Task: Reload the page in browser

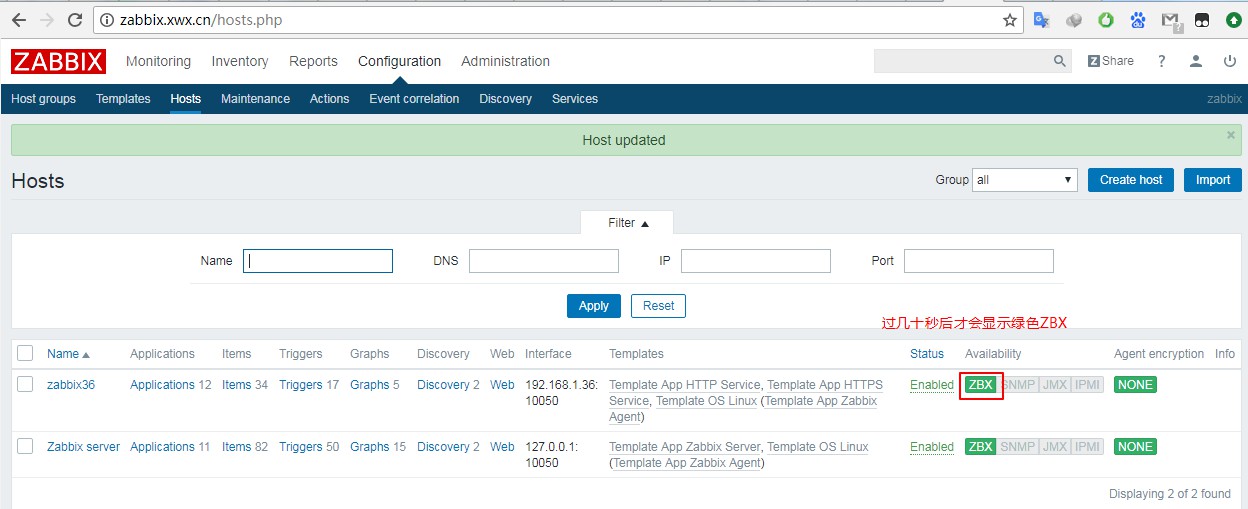Action: (x=75, y=20)
